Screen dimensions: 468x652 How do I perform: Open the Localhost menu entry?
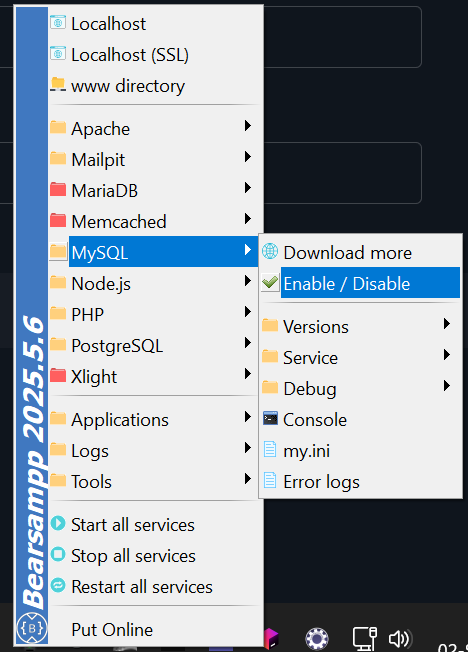pos(156,24)
